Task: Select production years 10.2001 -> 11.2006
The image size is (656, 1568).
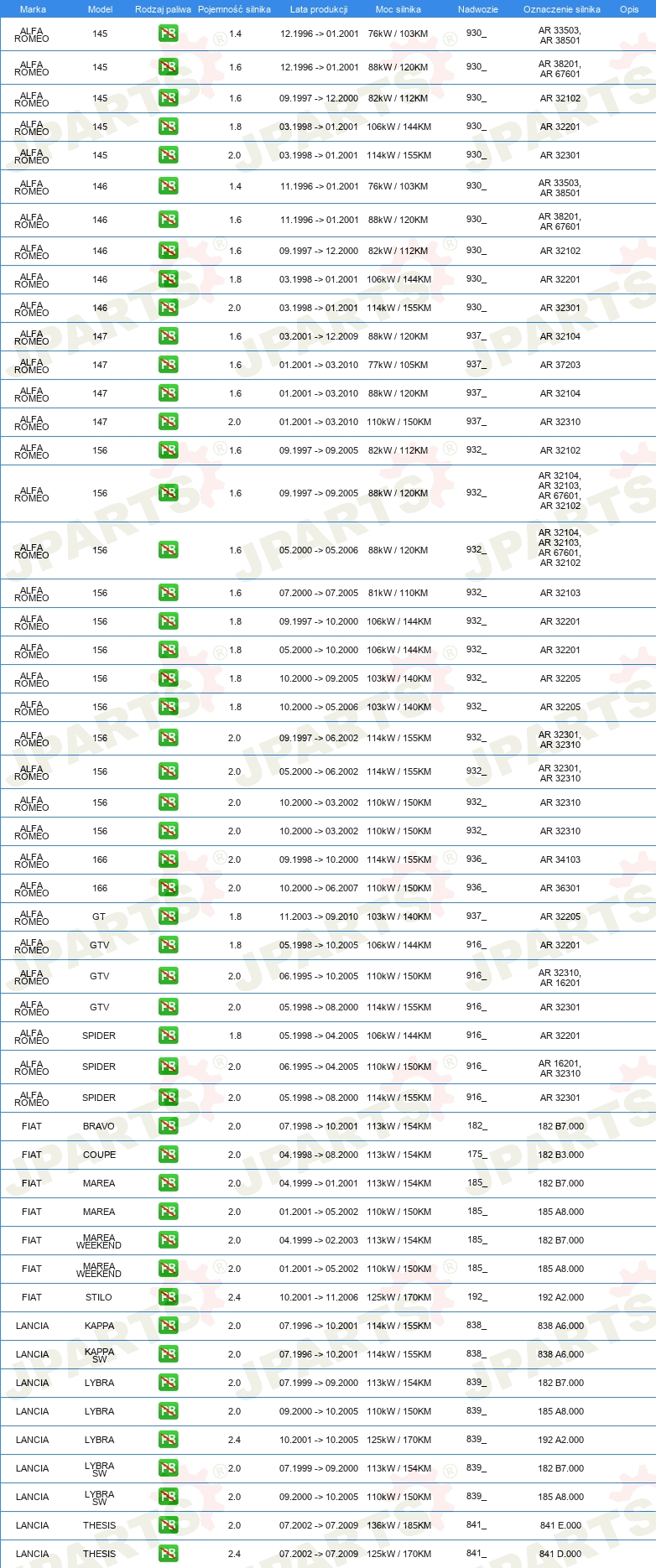Action: [319, 1297]
